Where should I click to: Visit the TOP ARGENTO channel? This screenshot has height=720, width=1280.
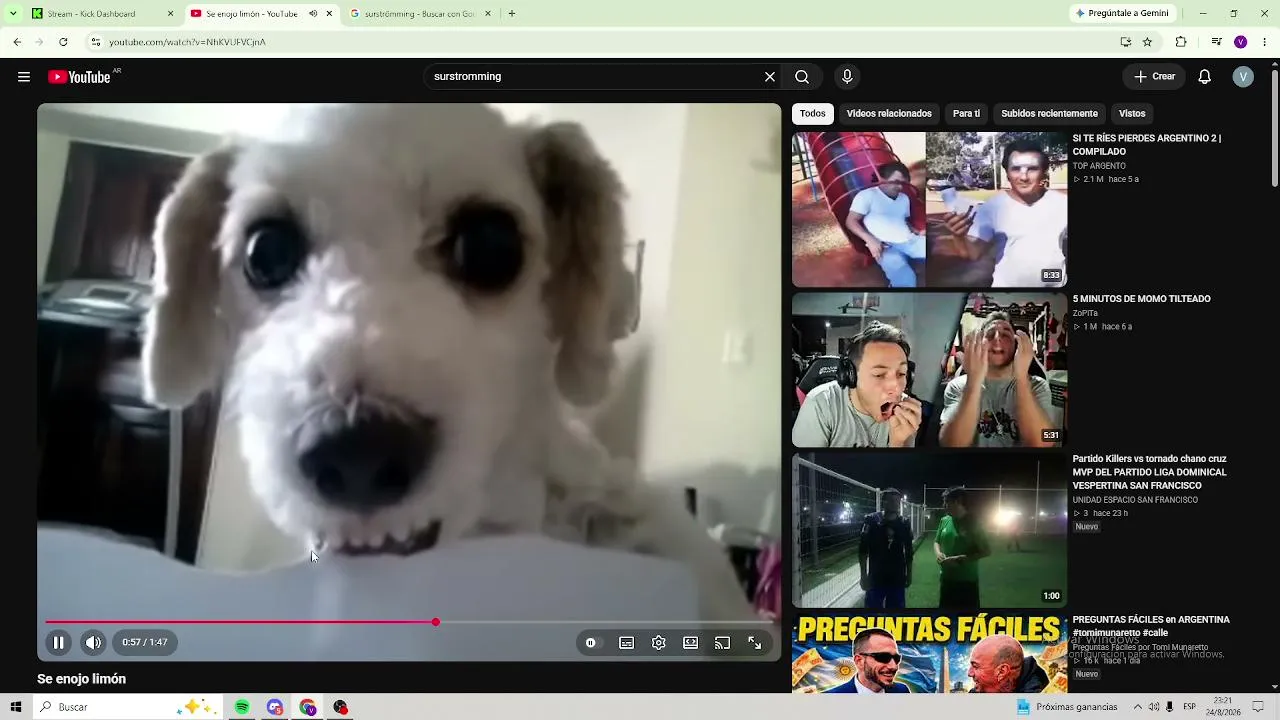[x=1099, y=166]
